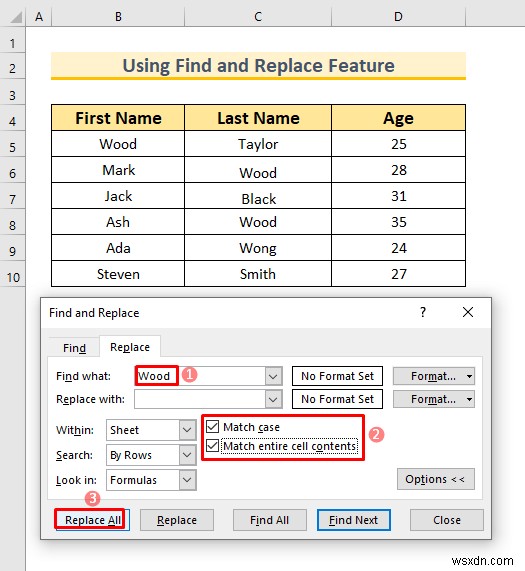Click the help question mark in the dialog
Image resolution: width=525 pixels, height=571 pixels.
click(x=422, y=312)
